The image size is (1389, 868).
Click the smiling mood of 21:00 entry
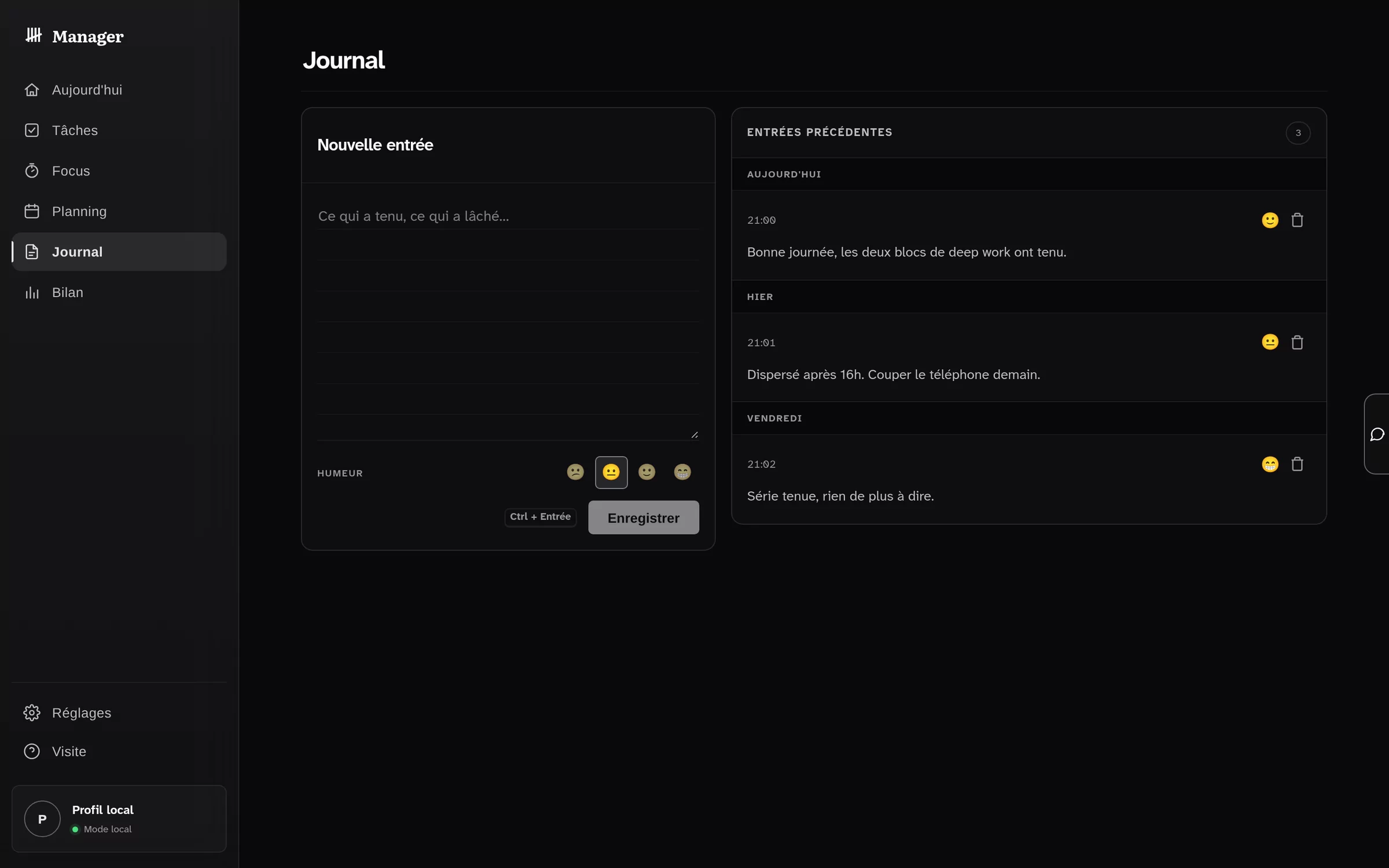(1270, 220)
